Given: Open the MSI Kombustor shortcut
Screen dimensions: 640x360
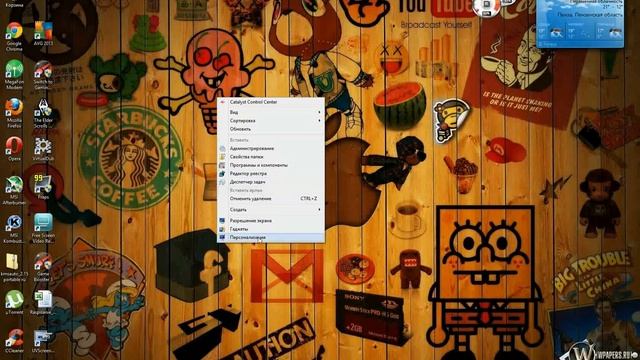Looking at the screenshot, I should pyautogui.click(x=14, y=229).
